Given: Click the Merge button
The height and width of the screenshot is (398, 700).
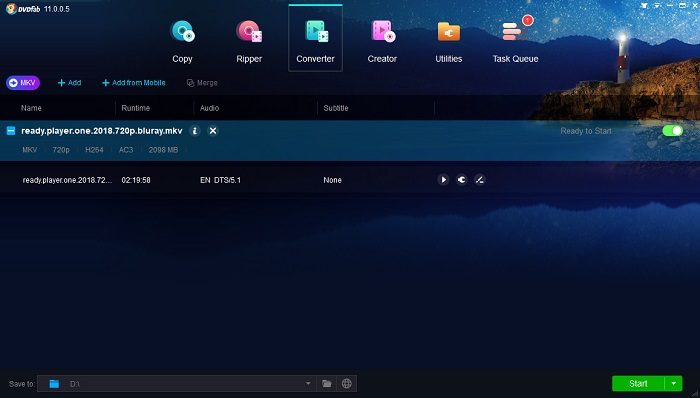Looking at the screenshot, I should coord(202,83).
